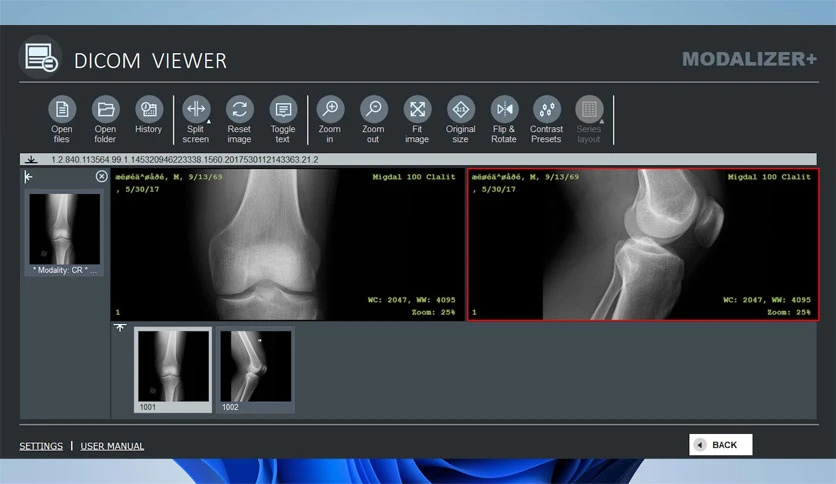Viewport: 836px width, 484px height.
Task: Open folder using the folder icon
Action: [x=106, y=109]
